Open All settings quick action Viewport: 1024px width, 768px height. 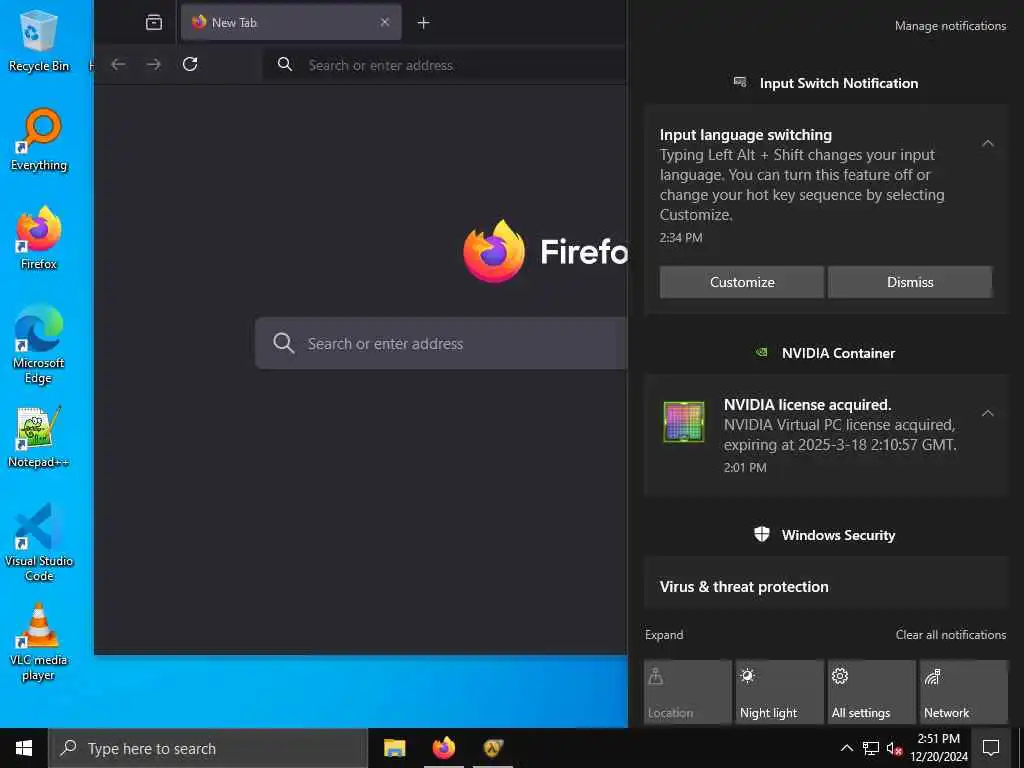point(872,692)
